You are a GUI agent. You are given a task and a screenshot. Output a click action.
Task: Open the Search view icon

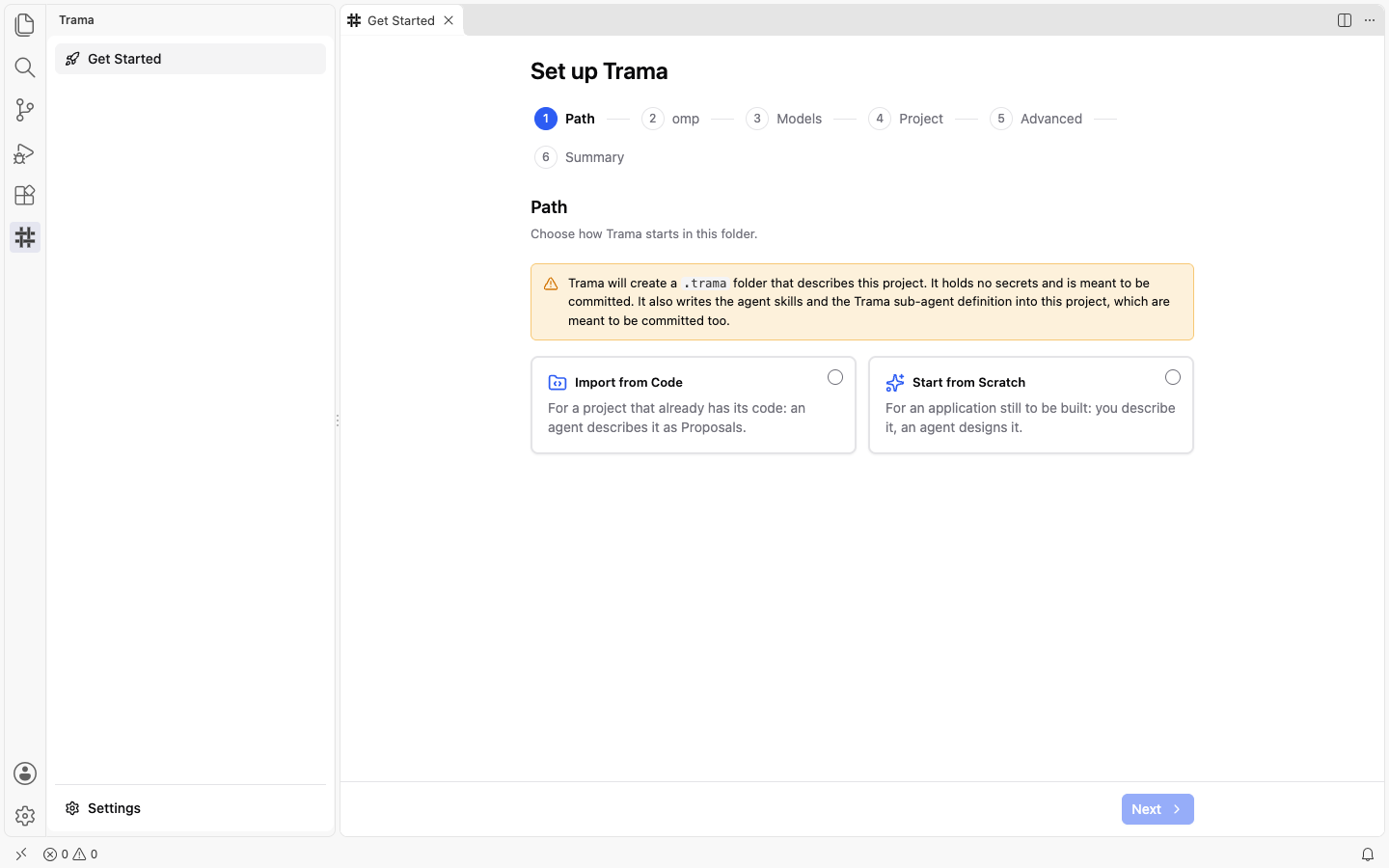(x=25, y=67)
